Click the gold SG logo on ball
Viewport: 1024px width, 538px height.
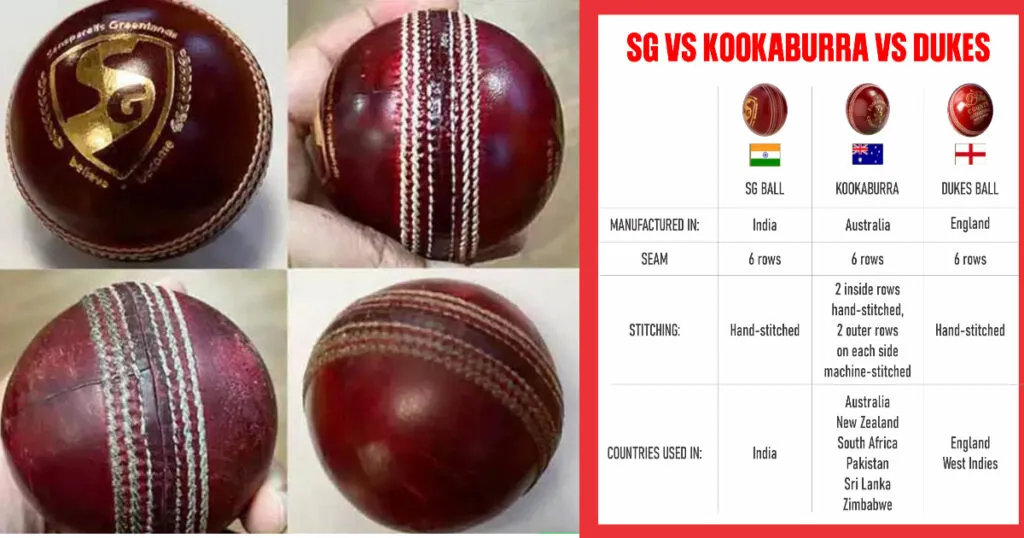coord(112,104)
